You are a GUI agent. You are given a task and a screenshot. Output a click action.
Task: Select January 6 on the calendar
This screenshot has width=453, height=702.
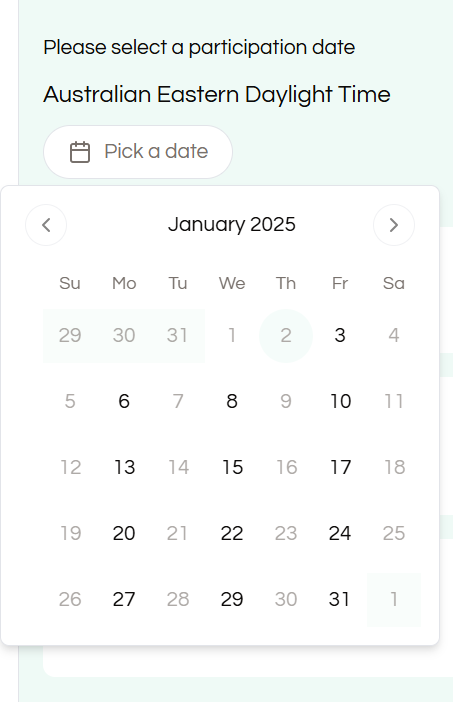coord(124,402)
